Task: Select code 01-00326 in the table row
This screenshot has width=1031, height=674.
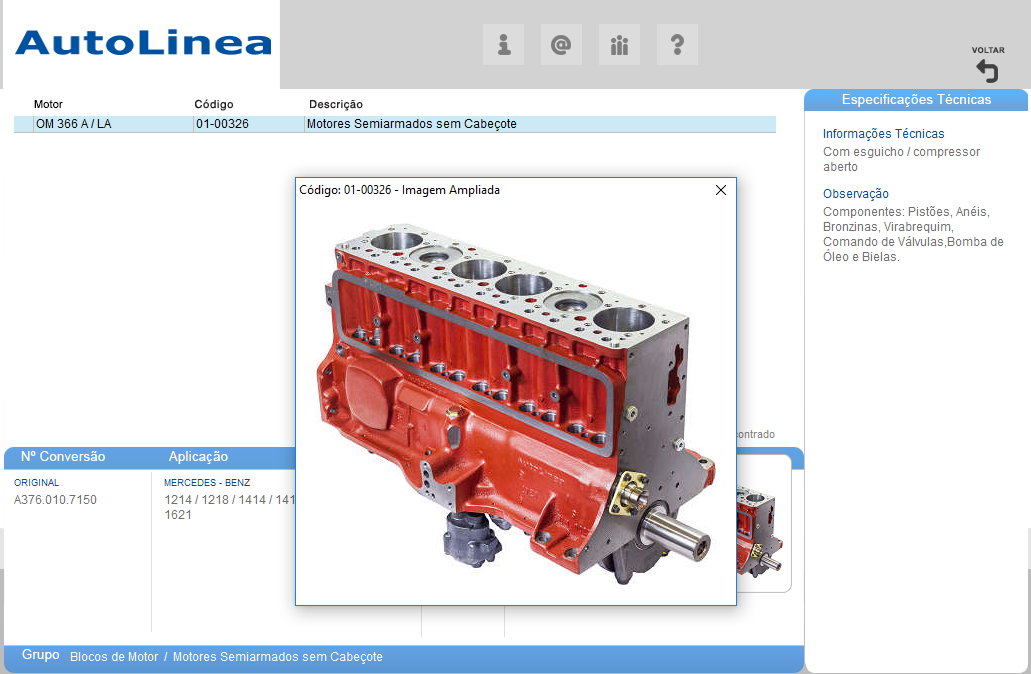Action: click(x=222, y=124)
